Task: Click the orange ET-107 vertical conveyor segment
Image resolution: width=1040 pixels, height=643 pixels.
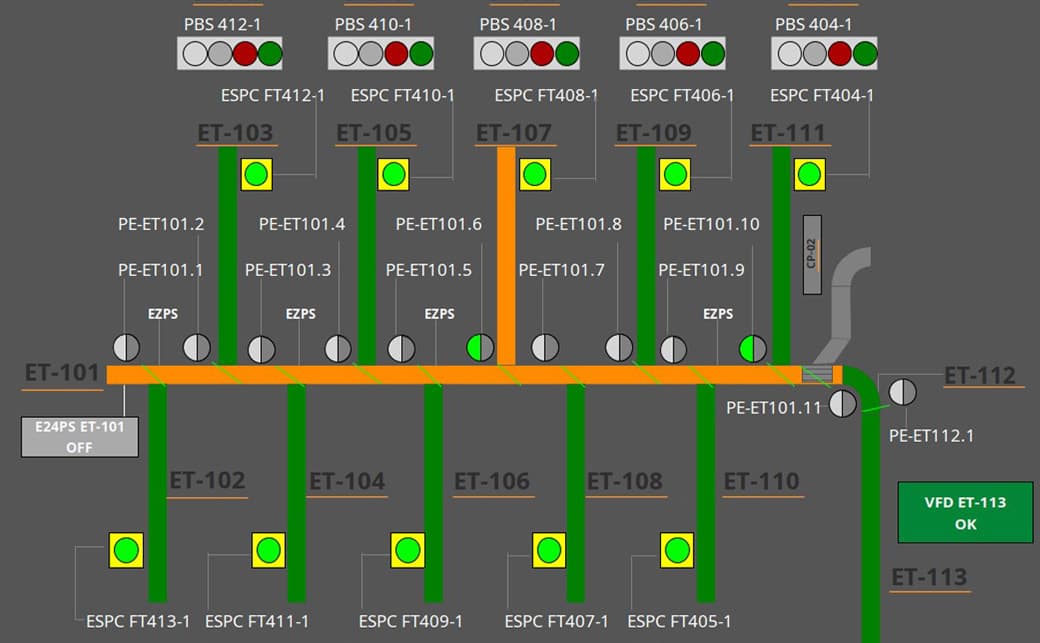Action: pyautogui.click(x=506, y=250)
